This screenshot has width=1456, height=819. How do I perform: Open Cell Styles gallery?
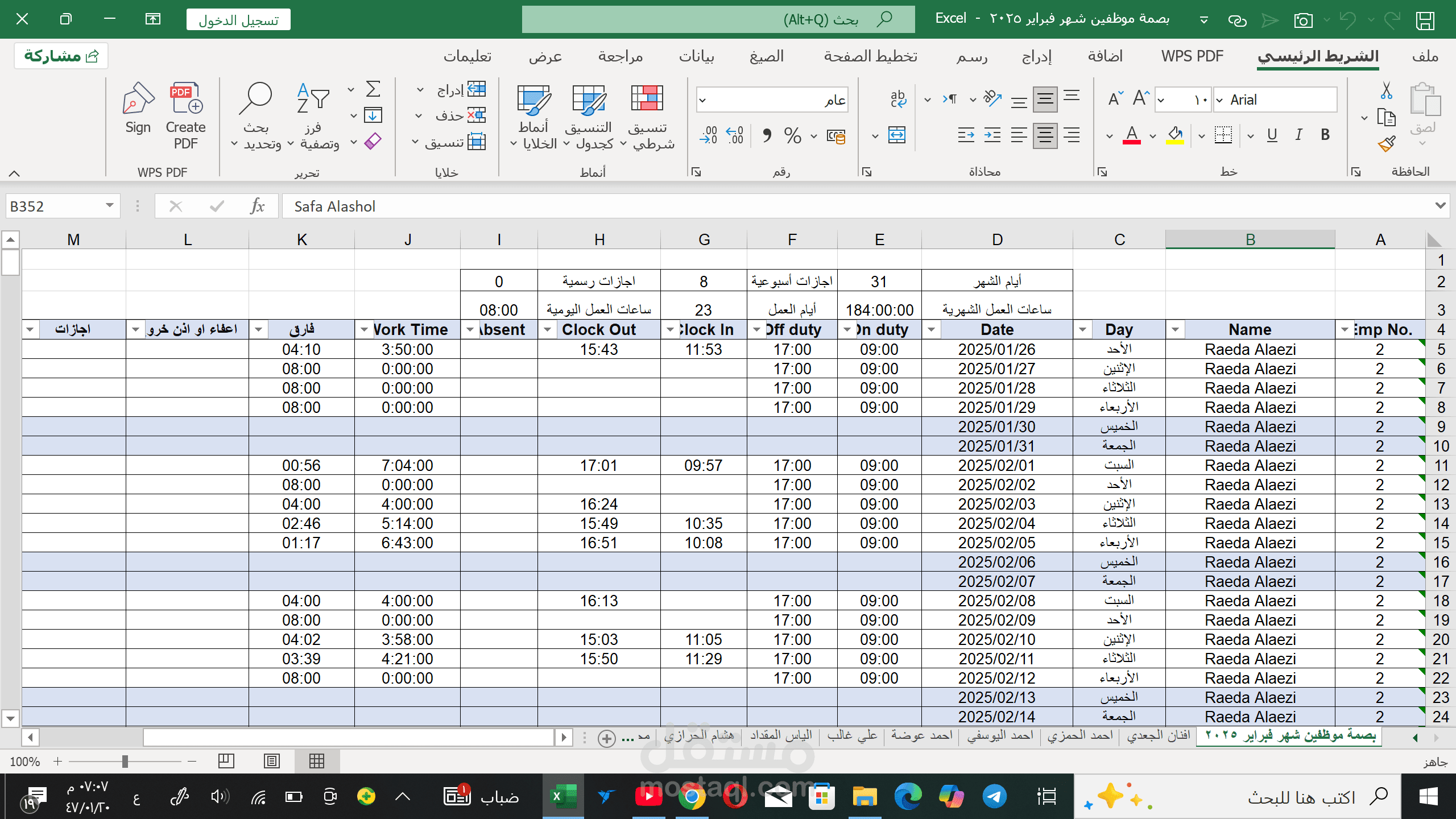(533, 117)
